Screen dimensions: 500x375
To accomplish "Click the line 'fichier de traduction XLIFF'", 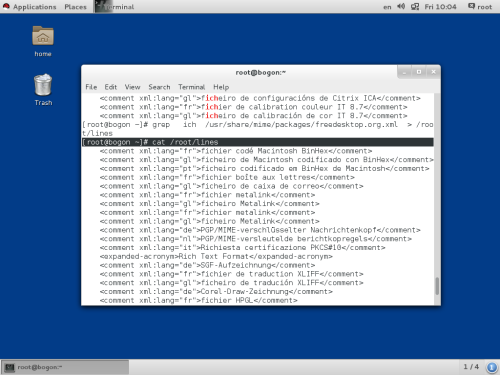I will 231,274.
